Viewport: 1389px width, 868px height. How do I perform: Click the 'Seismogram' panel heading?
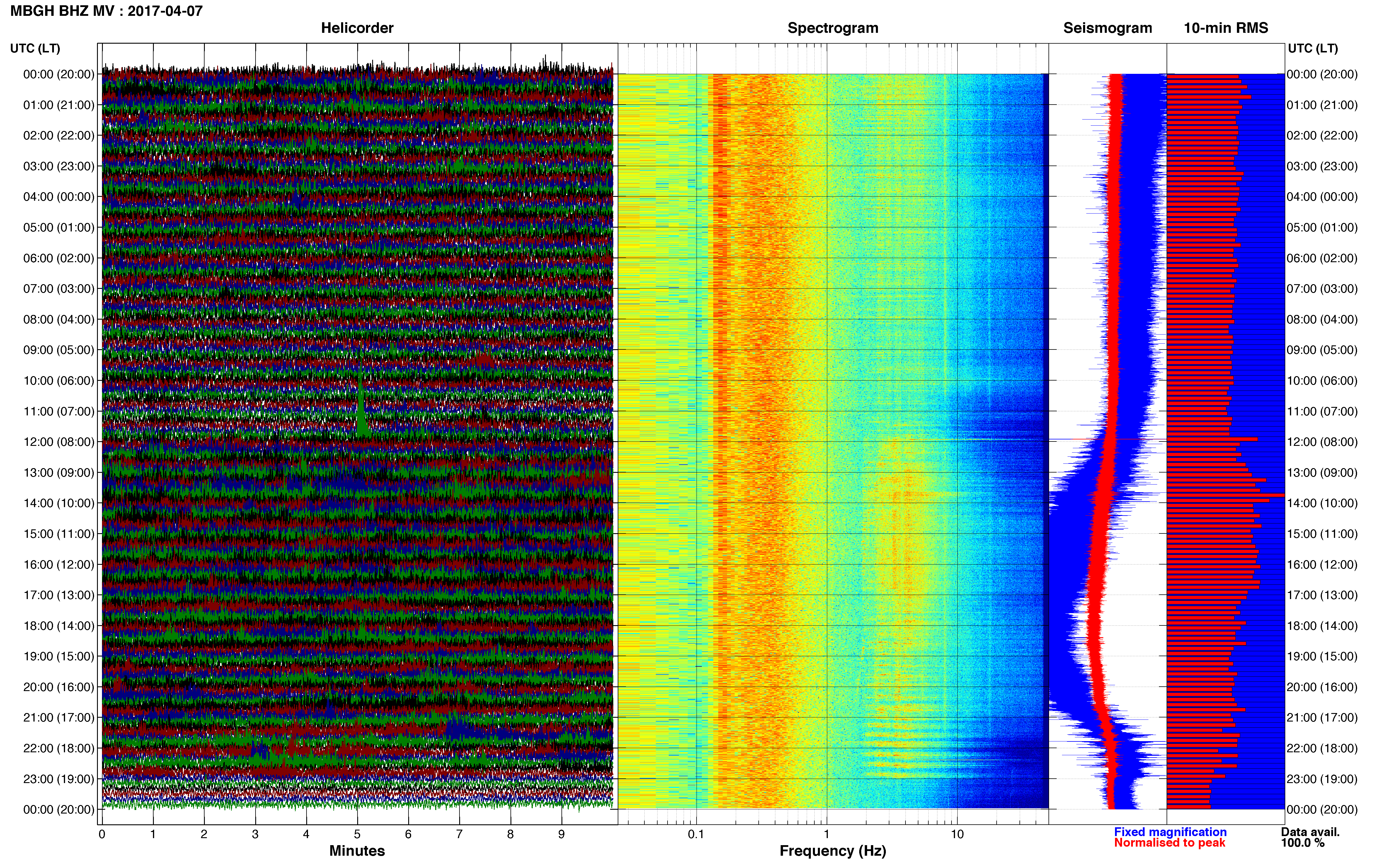(1108, 28)
